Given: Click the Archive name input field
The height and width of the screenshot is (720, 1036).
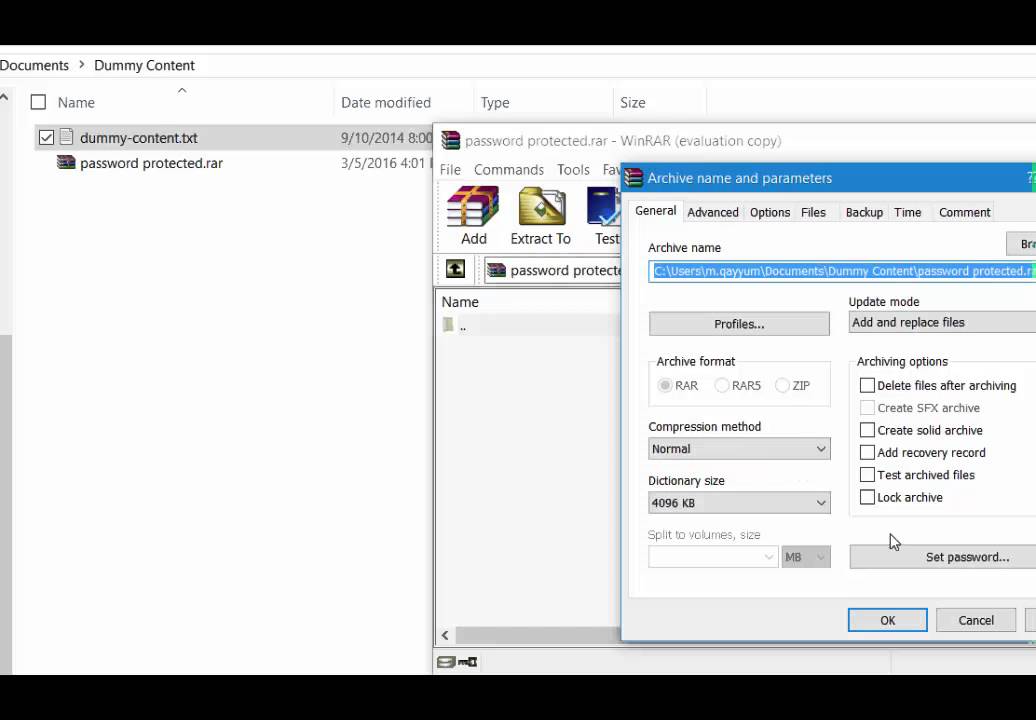Looking at the screenshot, I should [x=842, y=271].
